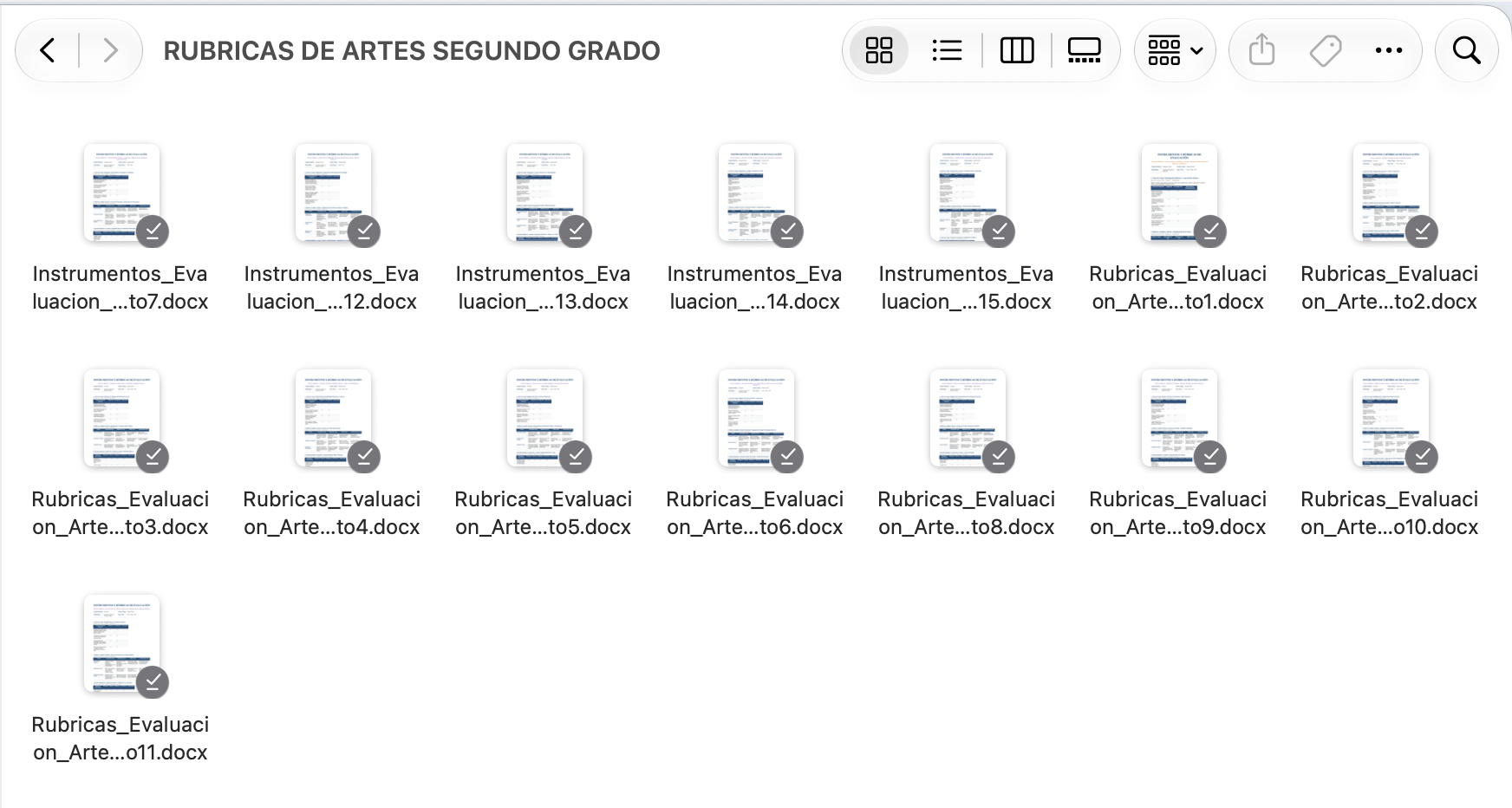Click the Tags icon
Screen dimensions: 1512x808
pos(1326,50)
